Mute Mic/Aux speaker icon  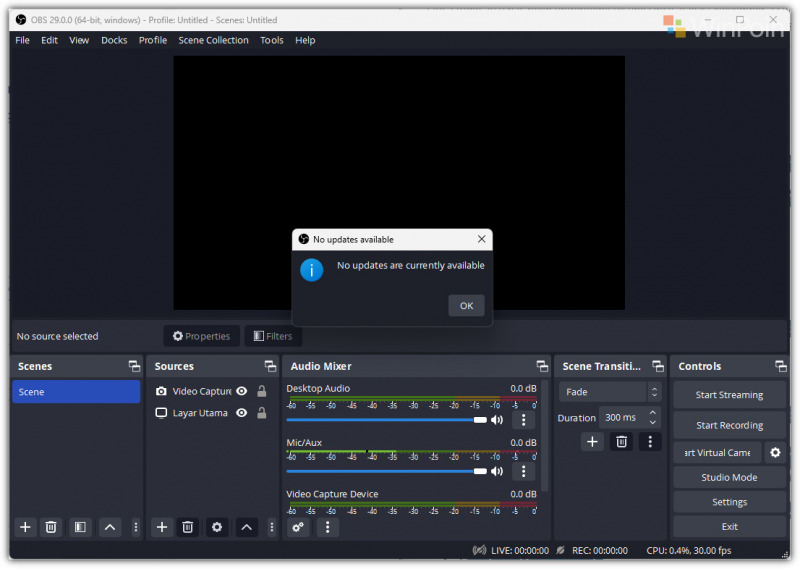497,471
